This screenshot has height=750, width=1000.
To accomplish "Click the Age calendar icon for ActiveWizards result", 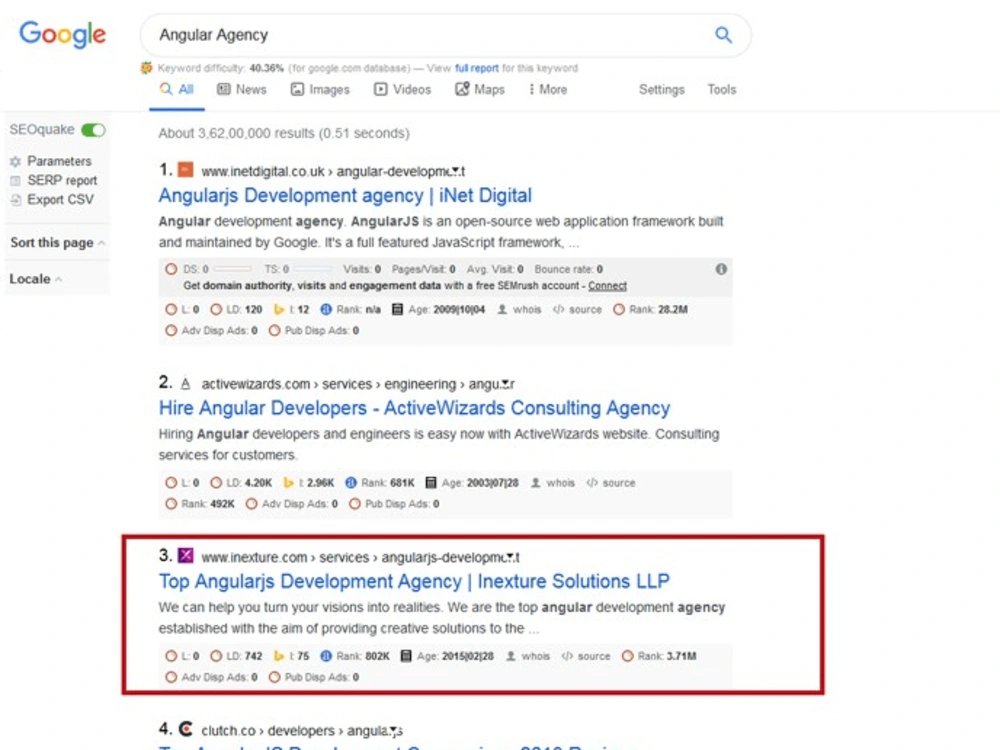I will tap(430, 483).
